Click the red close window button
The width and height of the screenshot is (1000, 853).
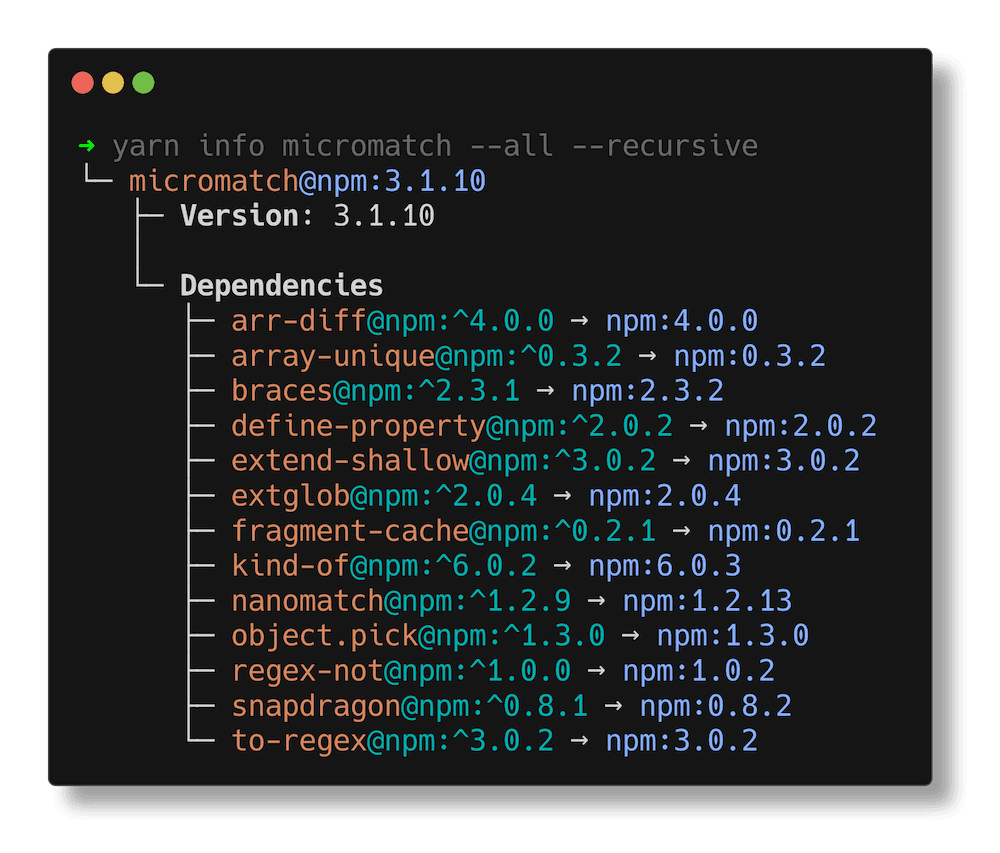(x=83, y=83)
